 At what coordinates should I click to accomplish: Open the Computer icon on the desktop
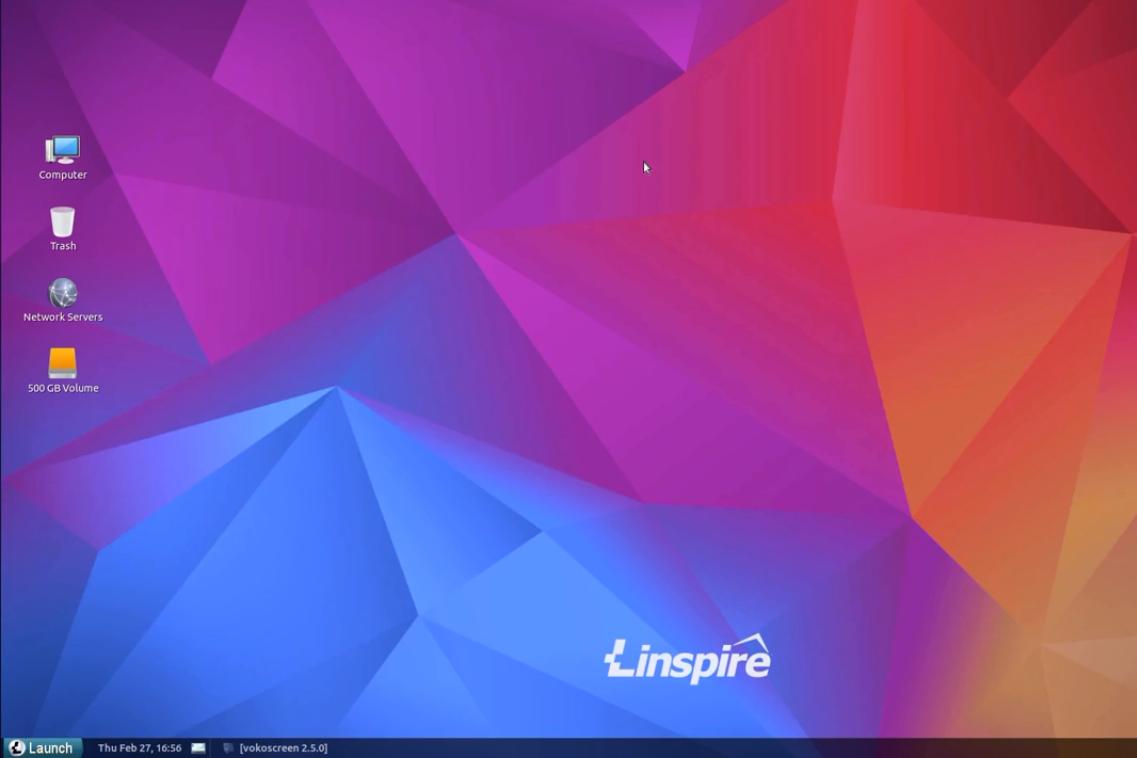click(62, 151)
